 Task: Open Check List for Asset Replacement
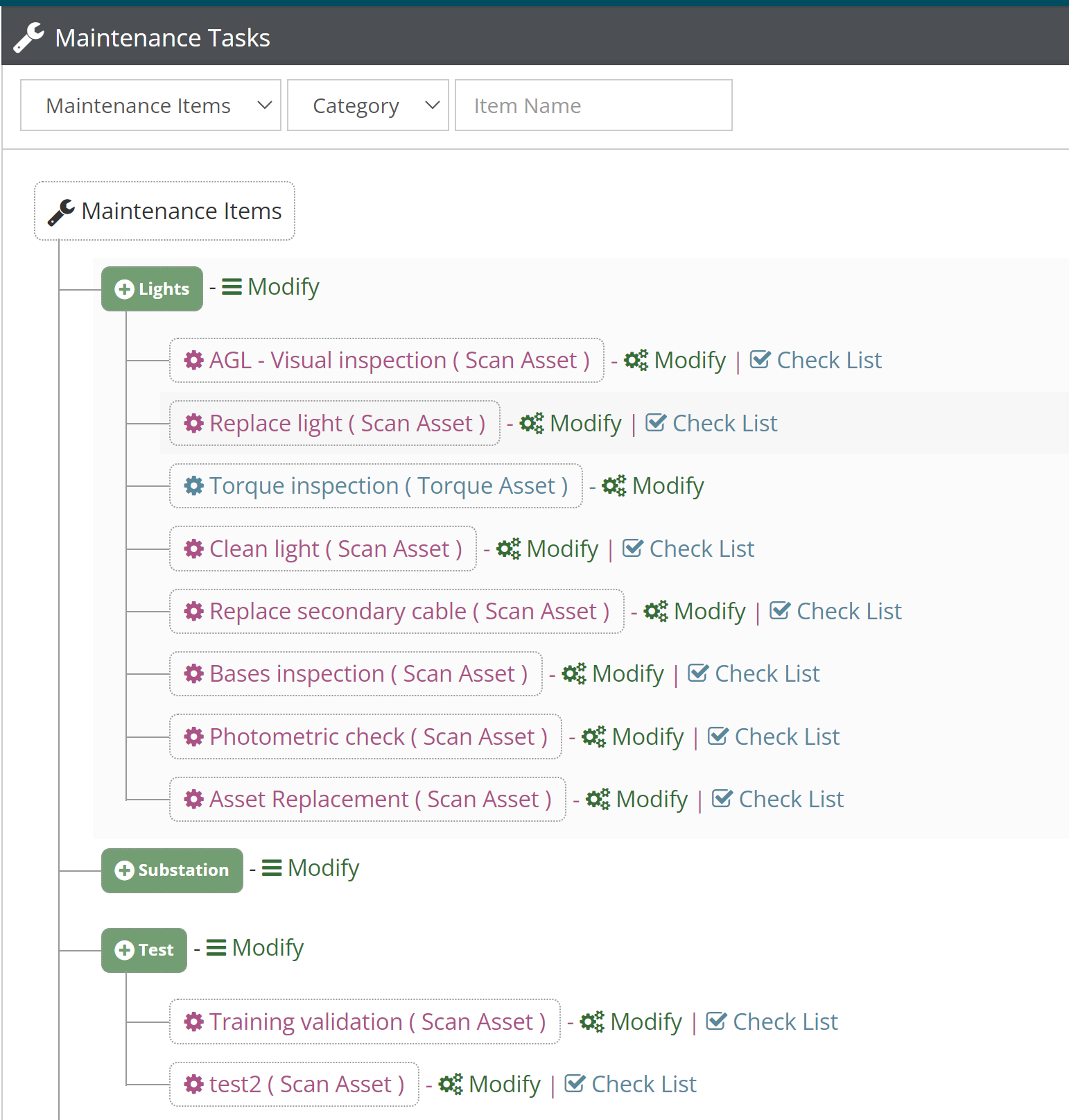[790, 800]
